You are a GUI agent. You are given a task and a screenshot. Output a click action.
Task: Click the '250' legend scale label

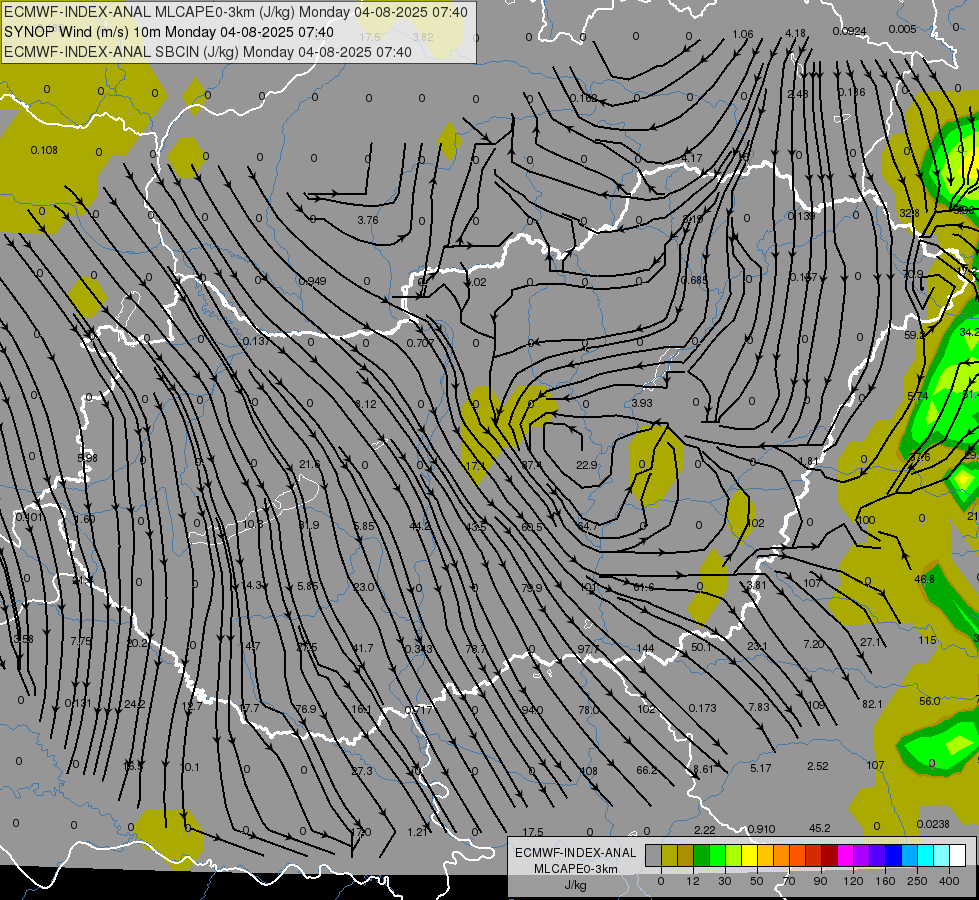coord(917,881)
